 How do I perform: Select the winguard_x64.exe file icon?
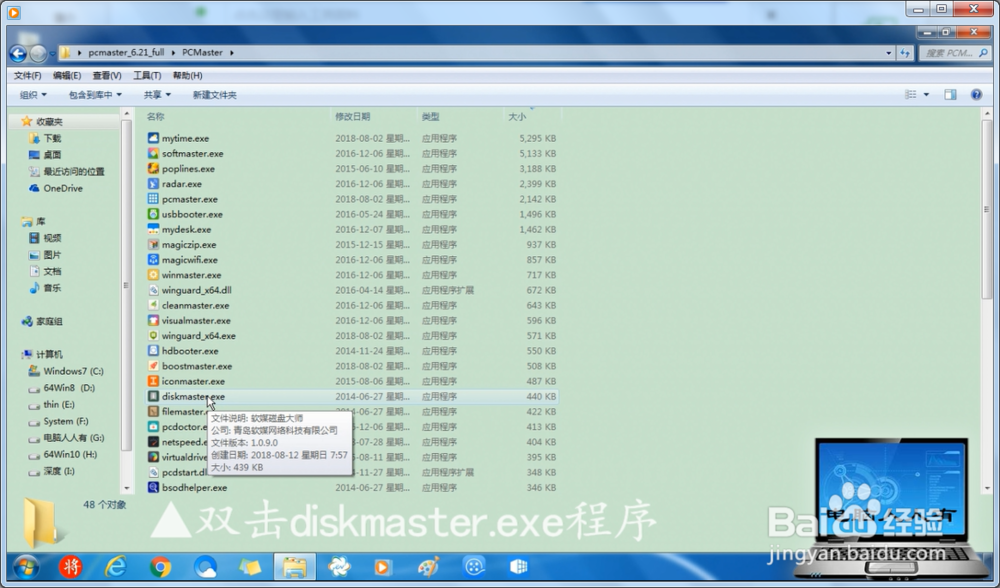pyautogui.click(x=153, y=335)
